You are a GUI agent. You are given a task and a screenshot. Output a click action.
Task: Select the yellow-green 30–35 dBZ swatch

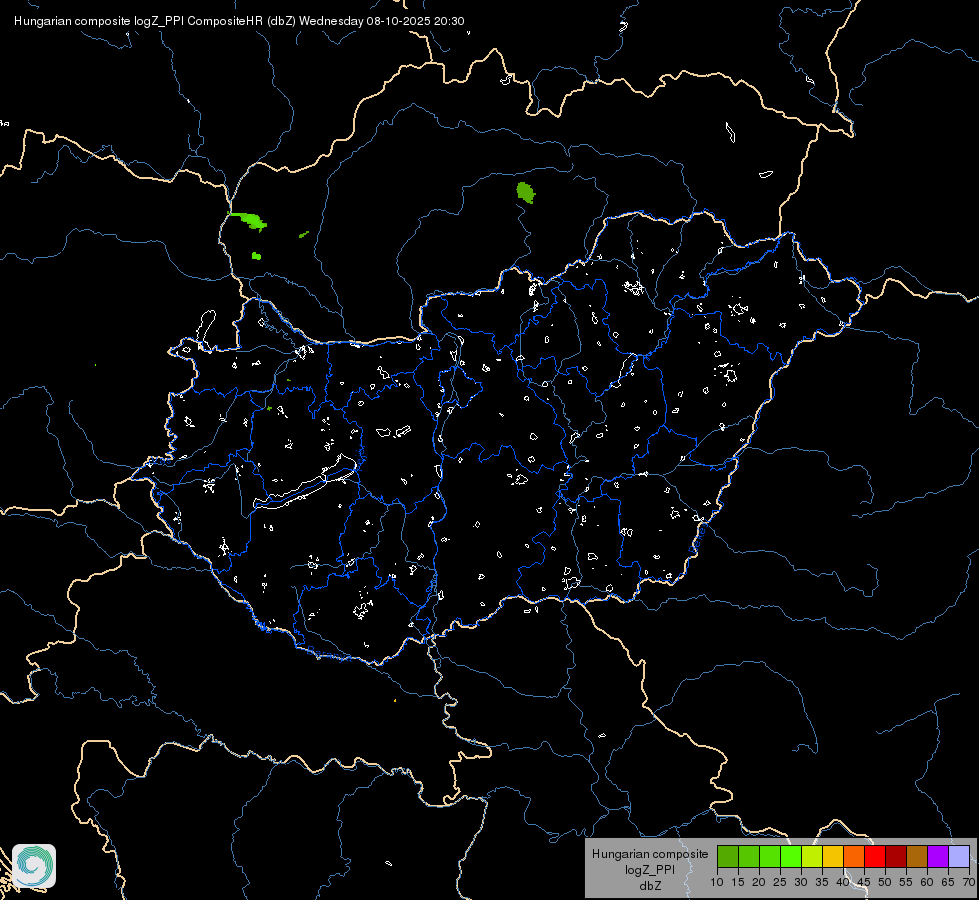tap(812, 856)
